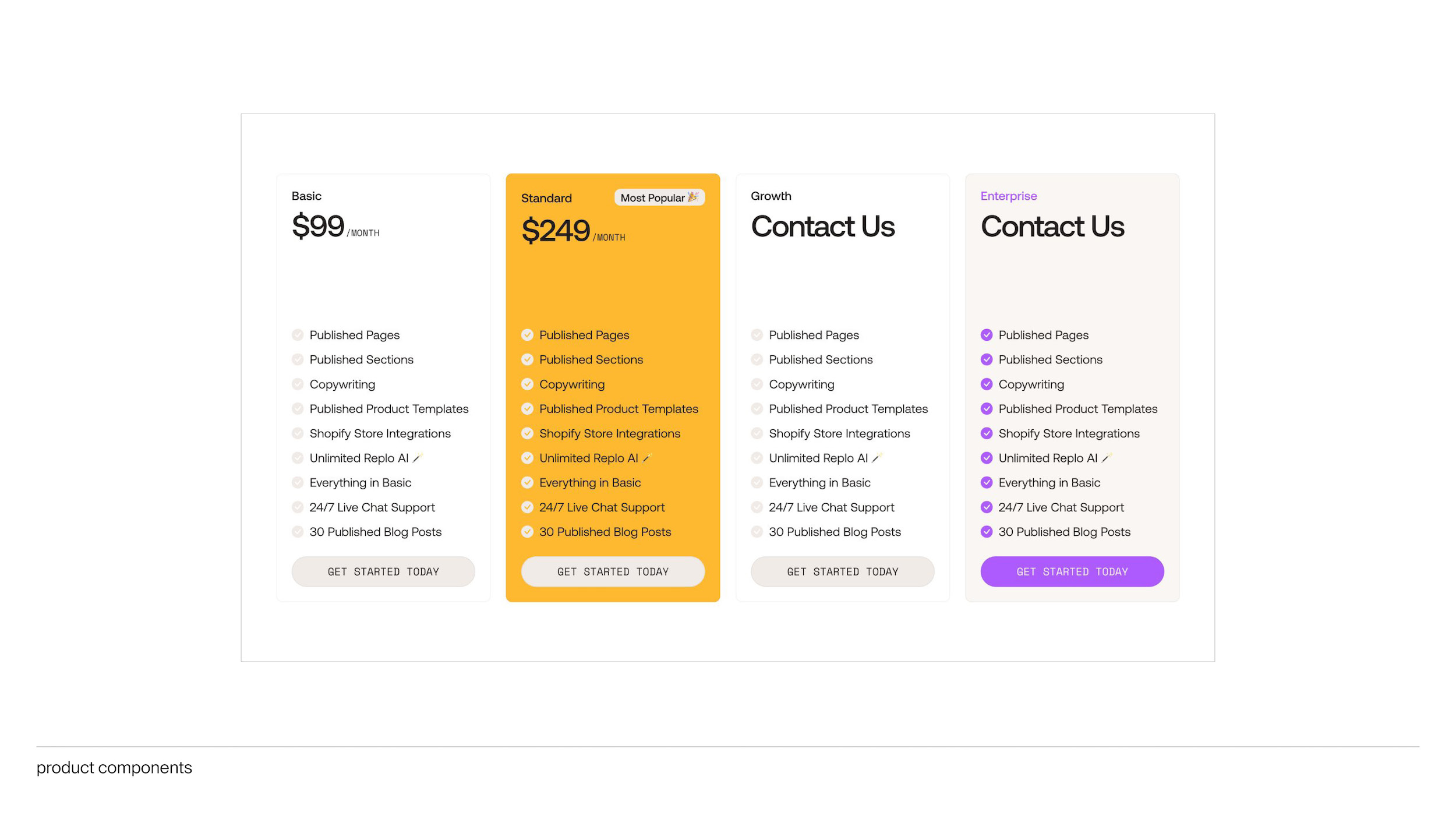Click the Most Popular badge
Image resolution: width=1456 pixels, height=819 pixels.
point(659,197)
